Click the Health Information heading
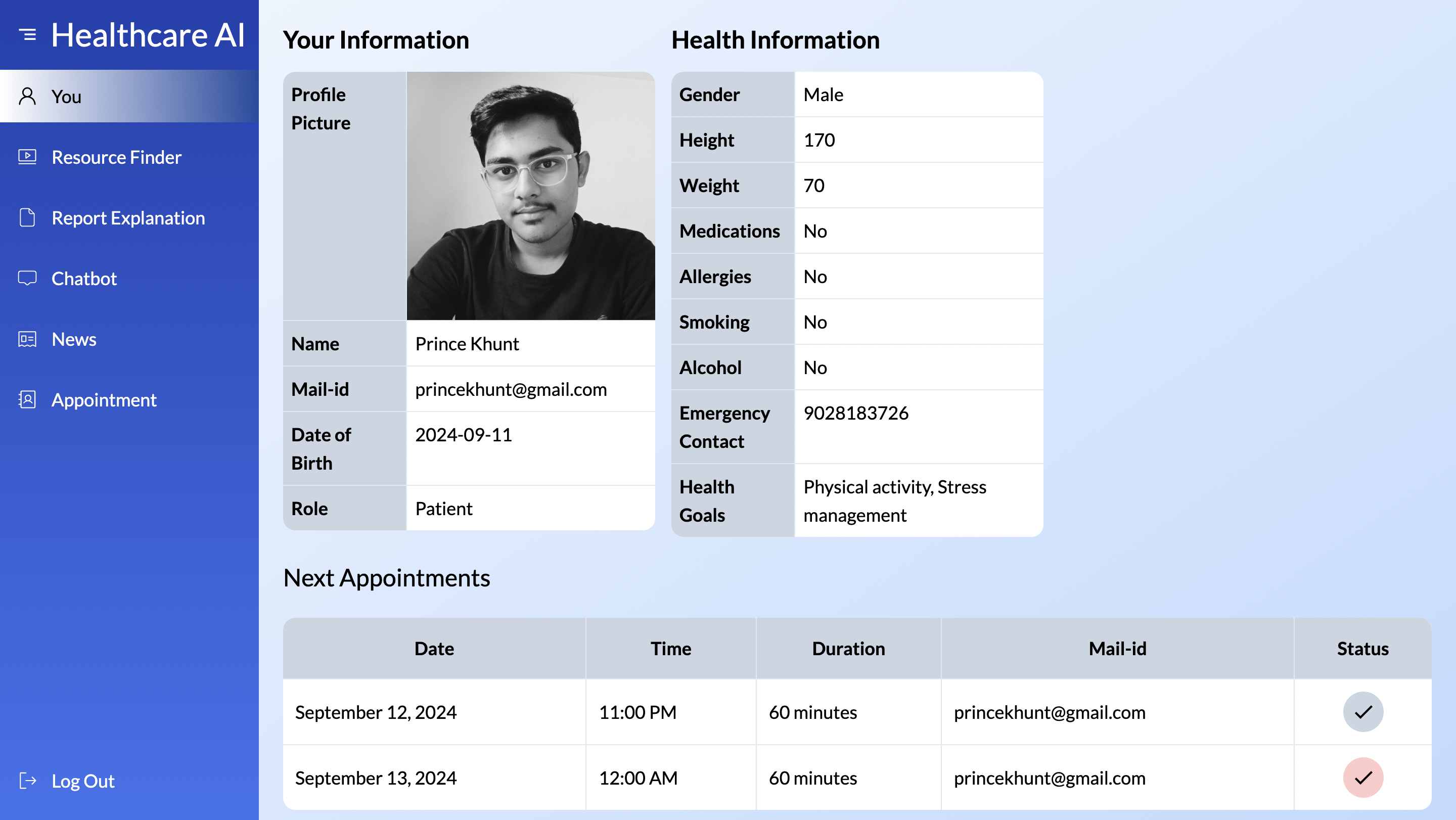 tap(776, 39)
